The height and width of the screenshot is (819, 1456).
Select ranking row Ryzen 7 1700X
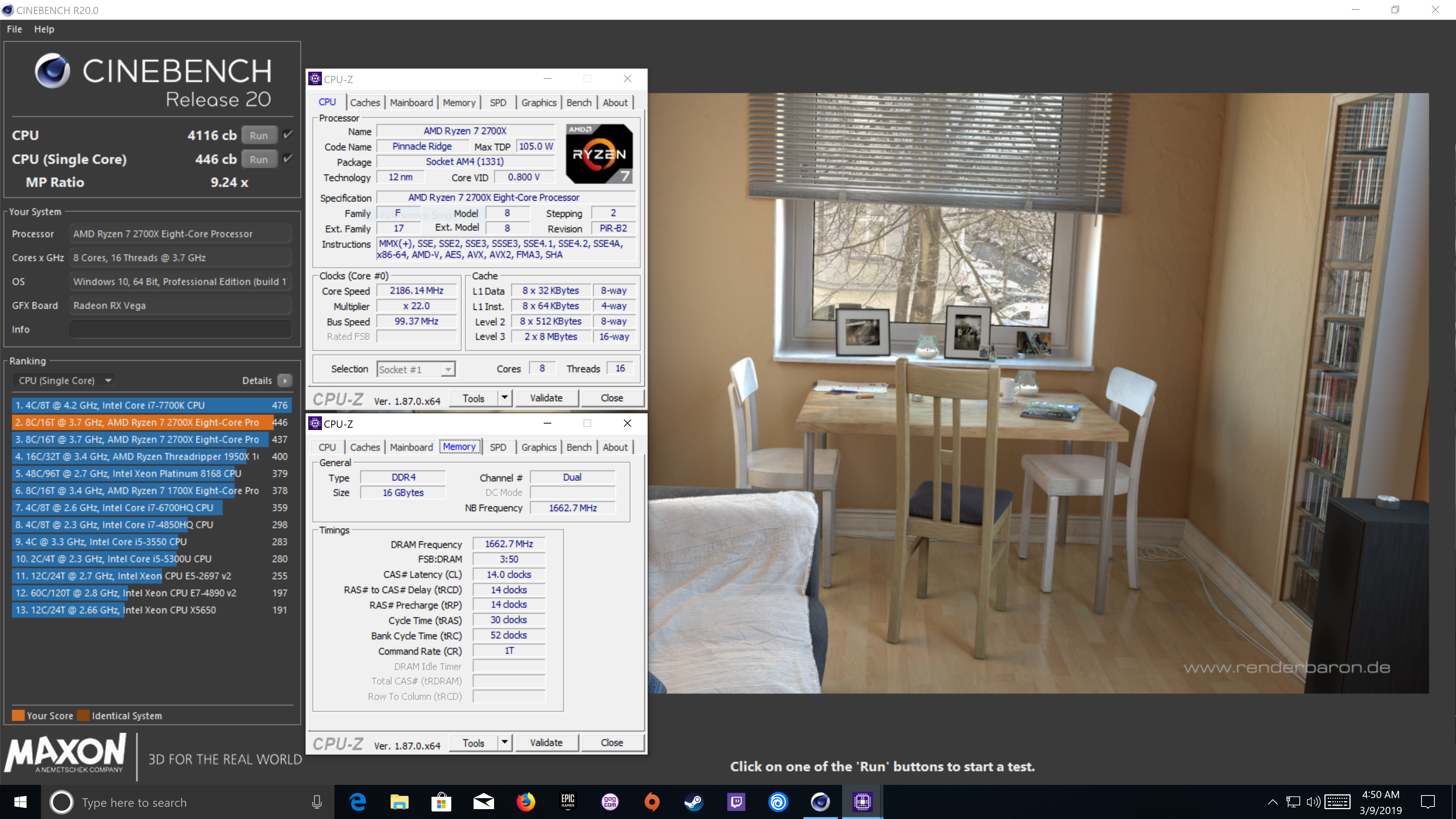(151, 491)
